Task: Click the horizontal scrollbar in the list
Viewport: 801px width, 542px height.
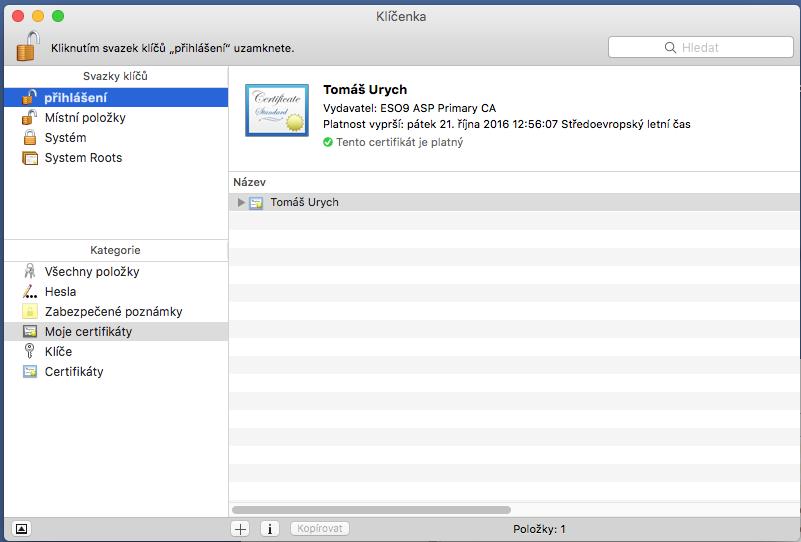Action: (x=371, y=510)
